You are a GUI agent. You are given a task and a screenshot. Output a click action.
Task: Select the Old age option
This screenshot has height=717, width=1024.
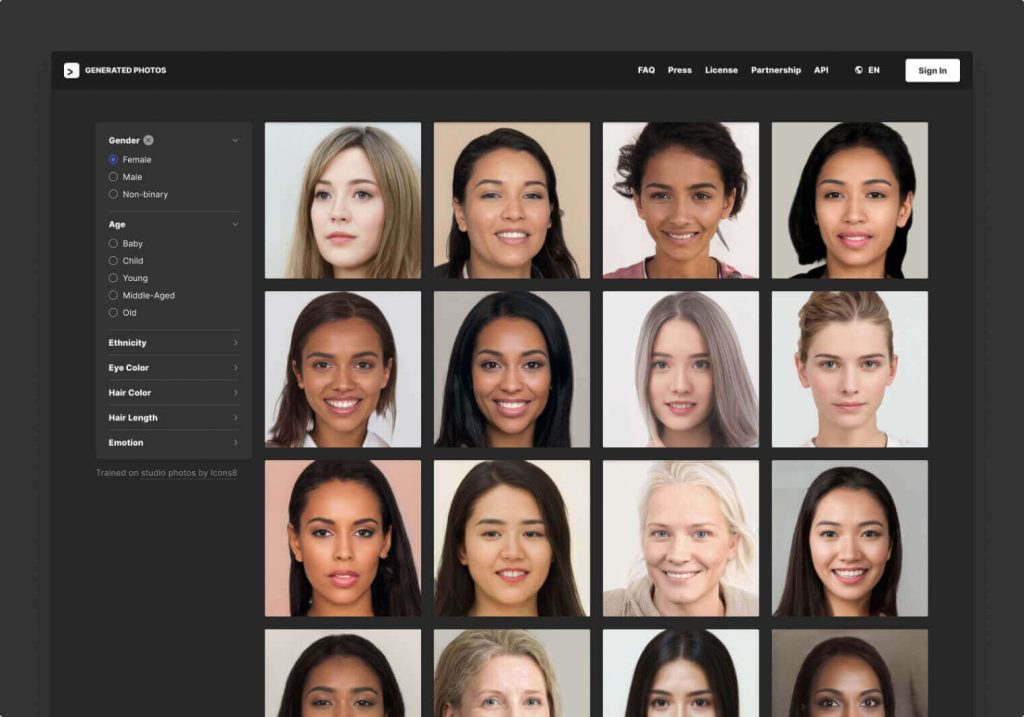coord(113,313)
